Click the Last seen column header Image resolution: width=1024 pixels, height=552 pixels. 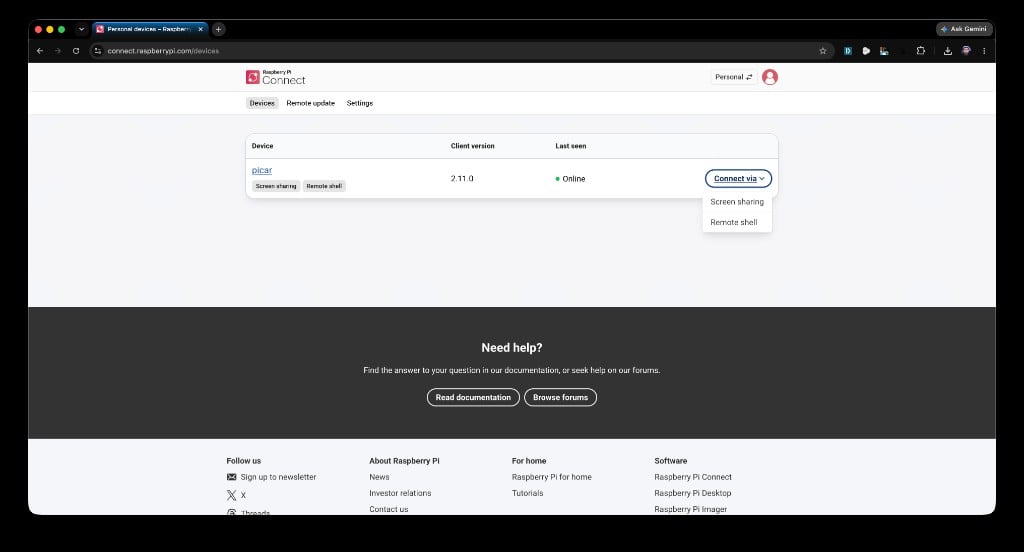(571, 146)
